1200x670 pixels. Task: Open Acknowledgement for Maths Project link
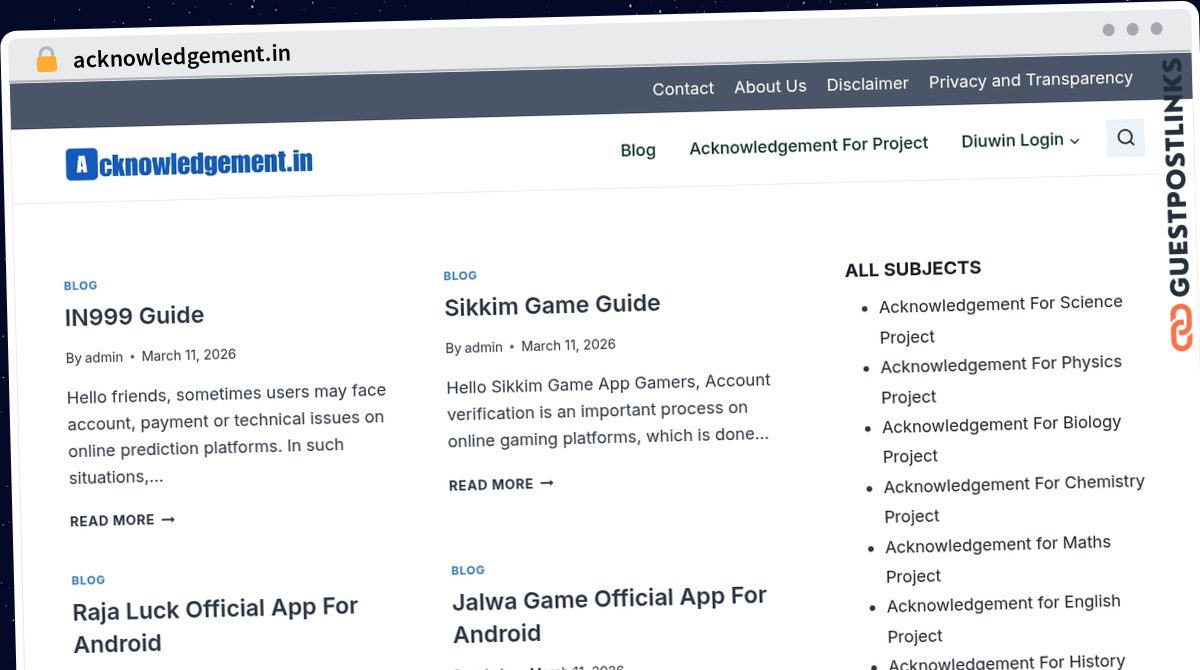click(998, 559)
